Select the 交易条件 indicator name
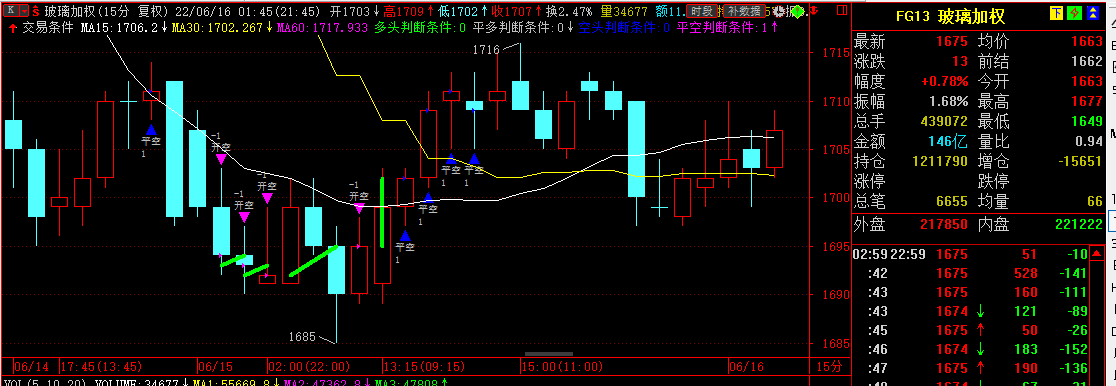The height and width of the screenshot is (386, 1116). click(49, 28)
